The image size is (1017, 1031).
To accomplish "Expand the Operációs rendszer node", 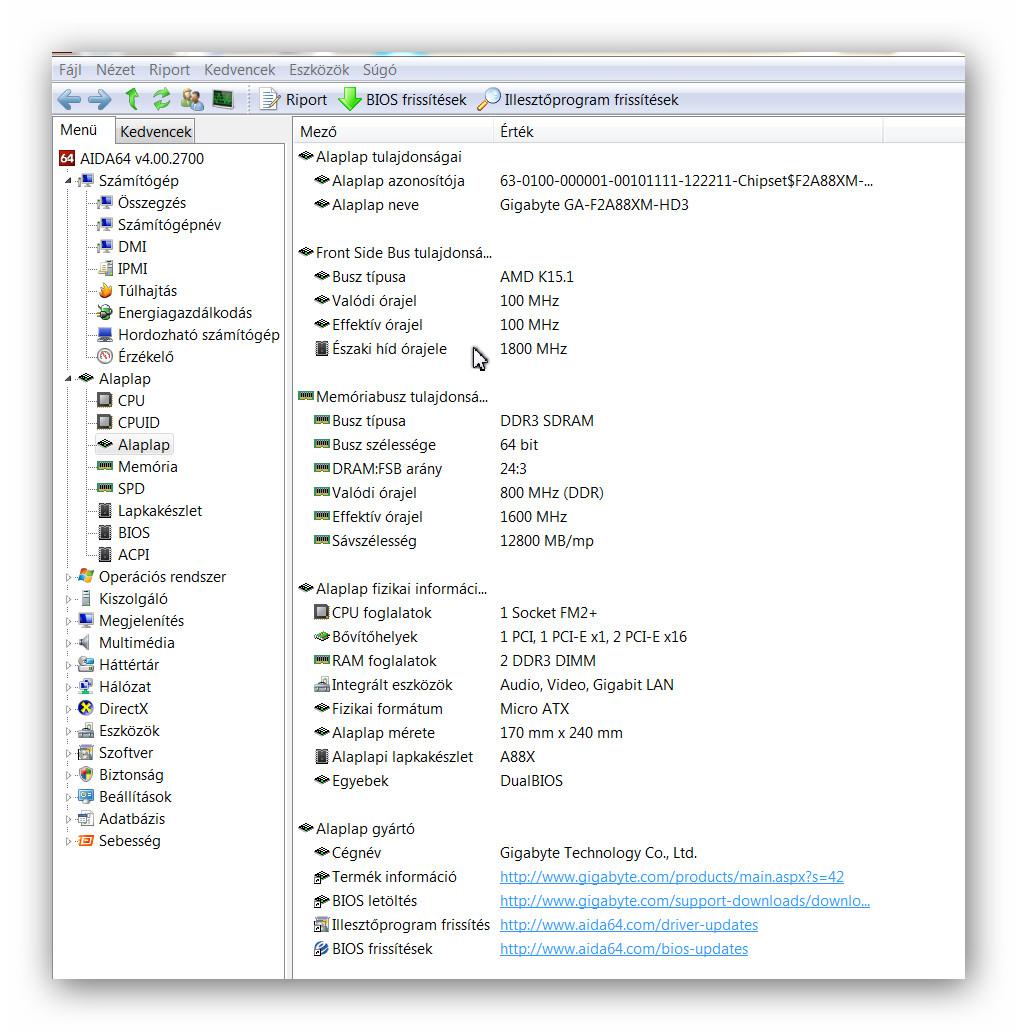I will [x=68, y=577].
